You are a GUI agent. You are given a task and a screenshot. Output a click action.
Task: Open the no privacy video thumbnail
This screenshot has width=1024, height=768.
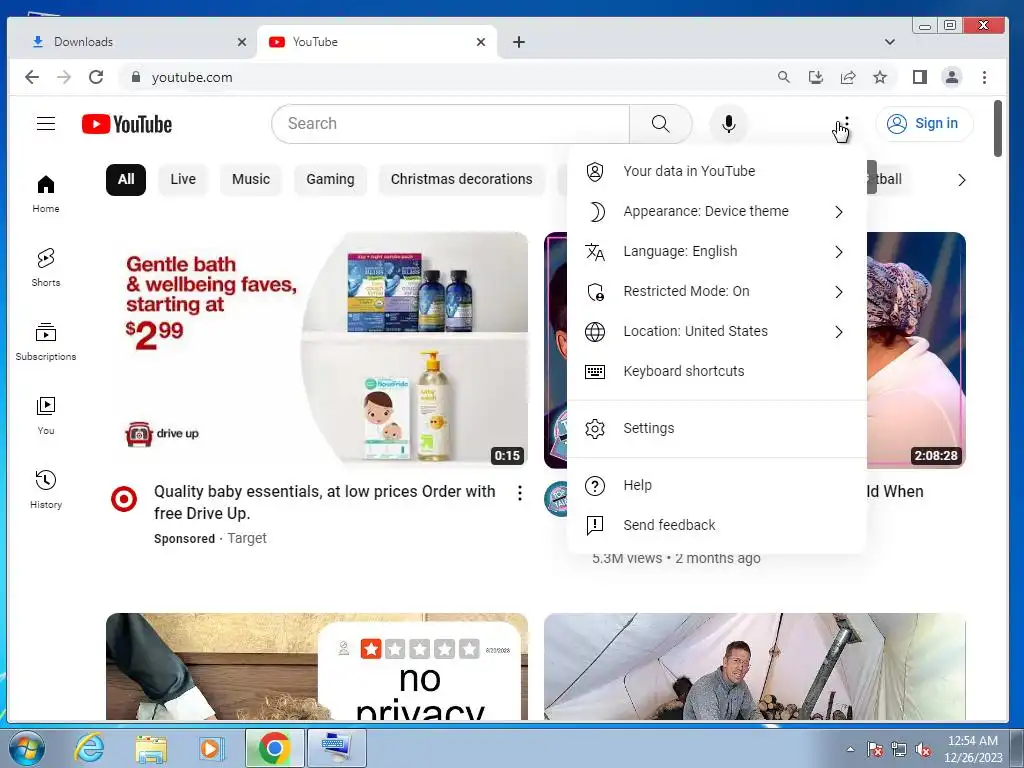(x=317, y=667)
